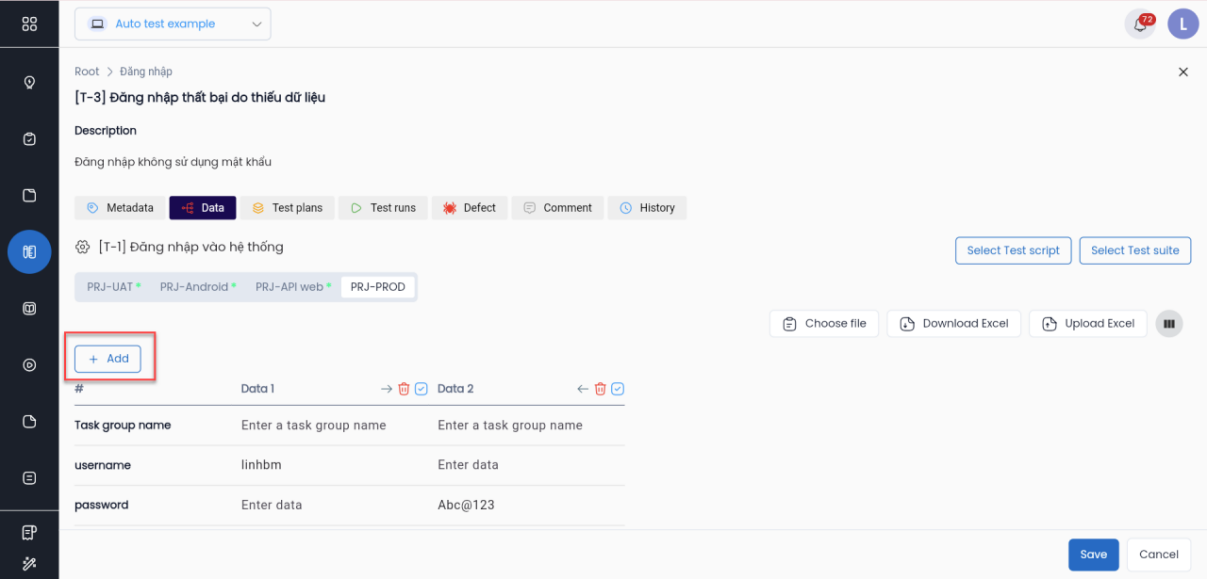Open the Defect tab
This screenshot has height=580, width=1207.
click(x=470, y=208)
